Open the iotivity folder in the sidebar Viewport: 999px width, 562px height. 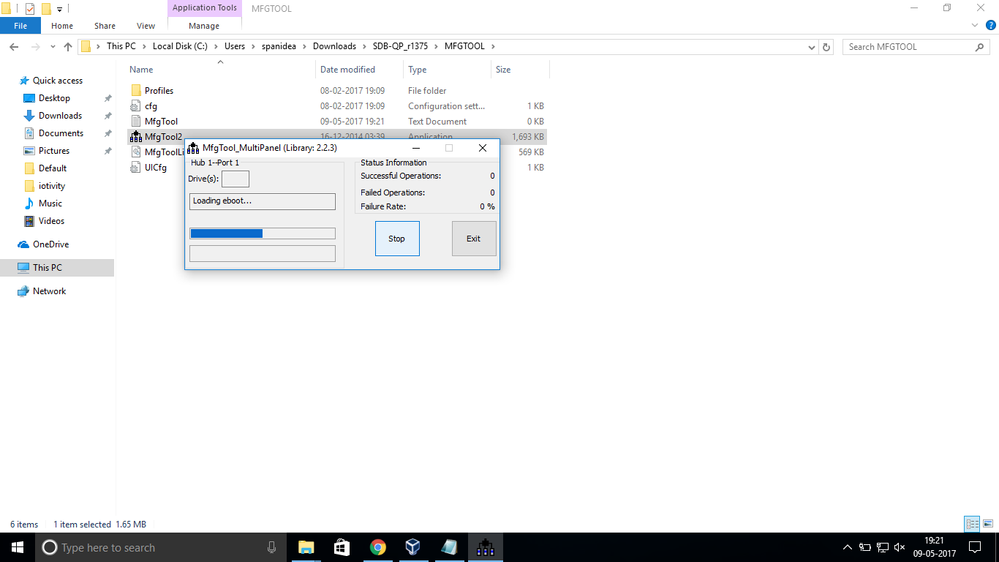pos(52,186)
